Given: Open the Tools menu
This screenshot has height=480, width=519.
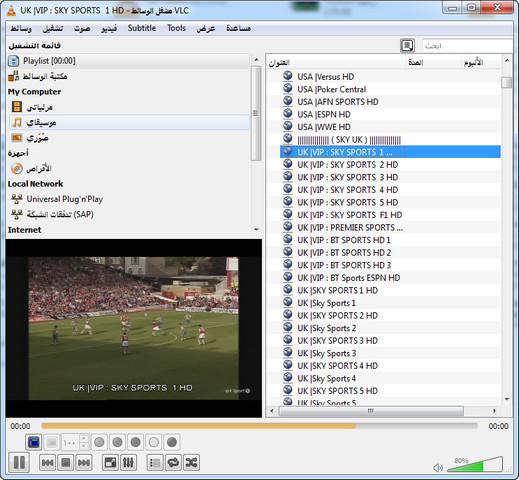Looking at the screenshot, I should click(x=176, y=28).
